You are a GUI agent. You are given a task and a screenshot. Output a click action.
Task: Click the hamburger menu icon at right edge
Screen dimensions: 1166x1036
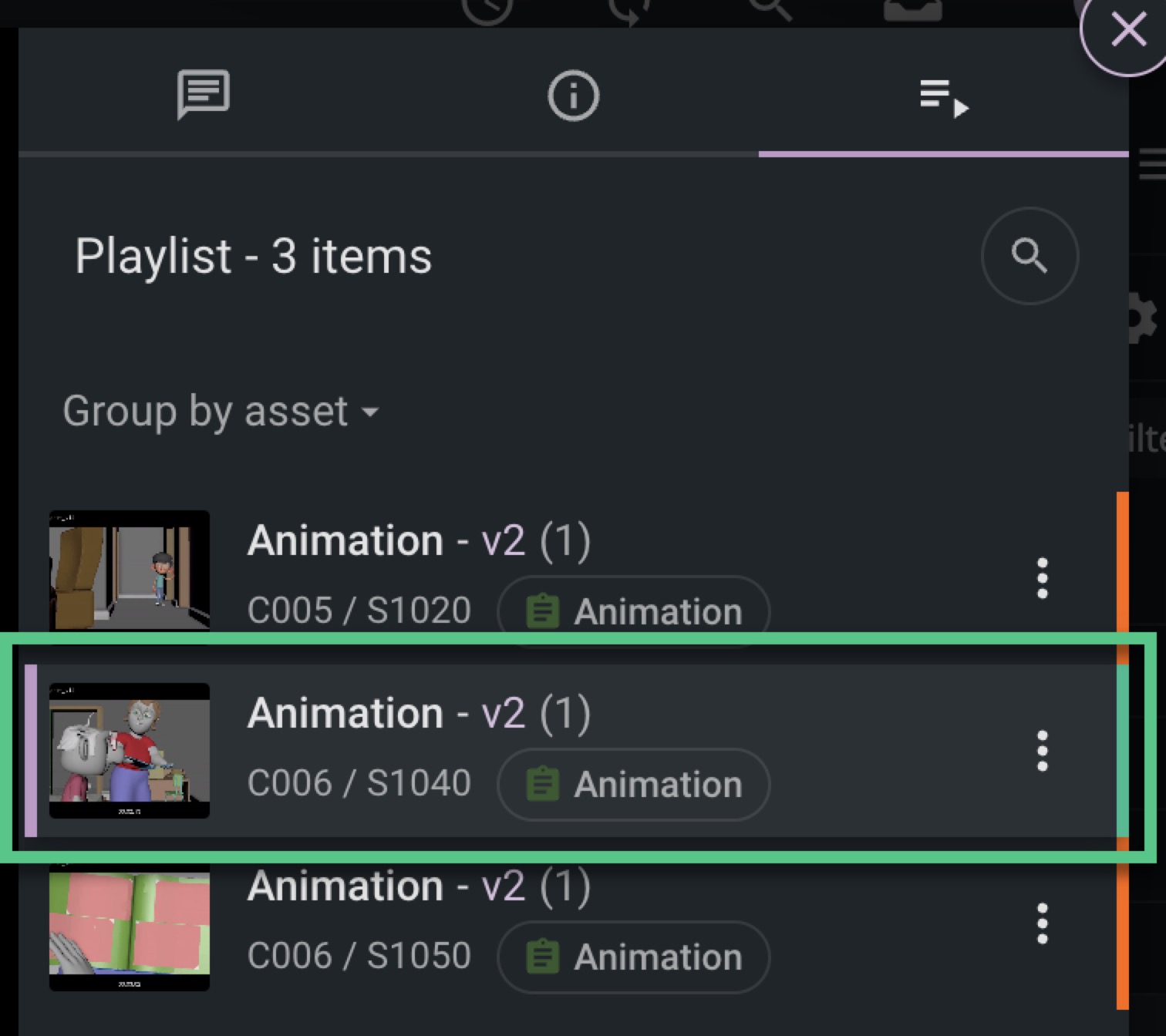point(1152,165)
